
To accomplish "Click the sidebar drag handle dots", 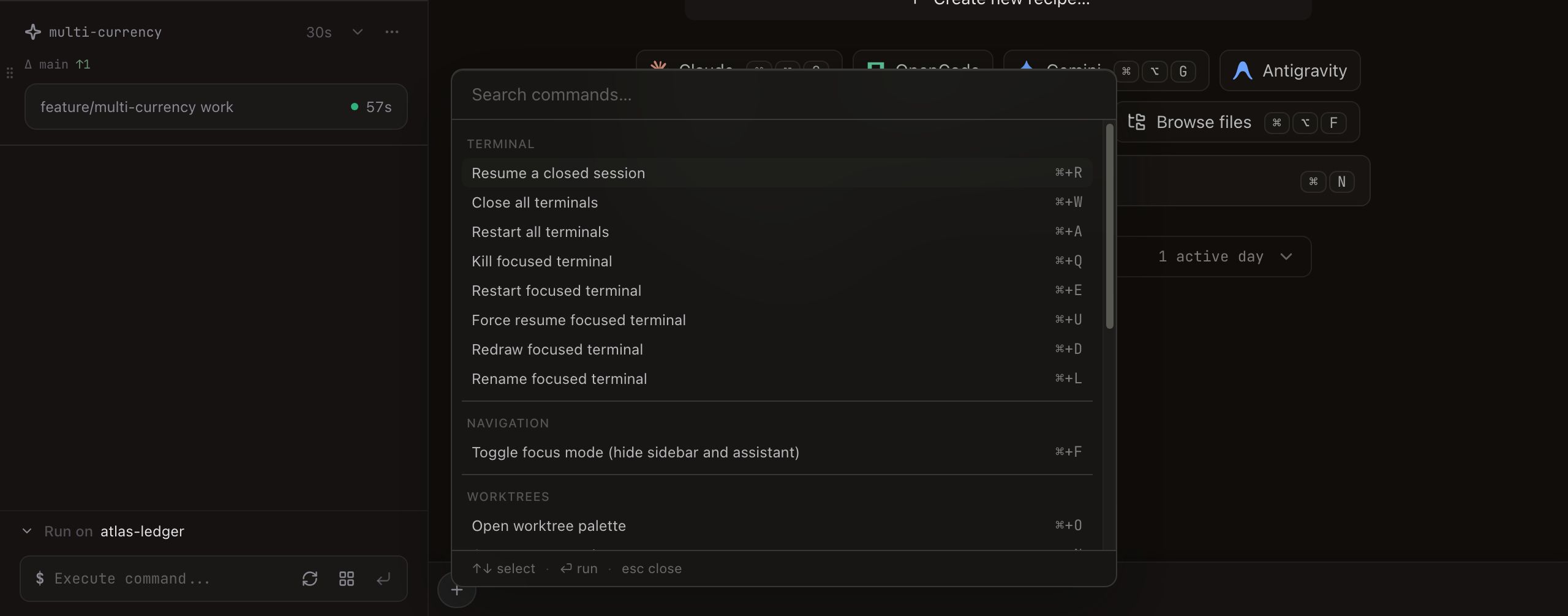I will [10, 73].
